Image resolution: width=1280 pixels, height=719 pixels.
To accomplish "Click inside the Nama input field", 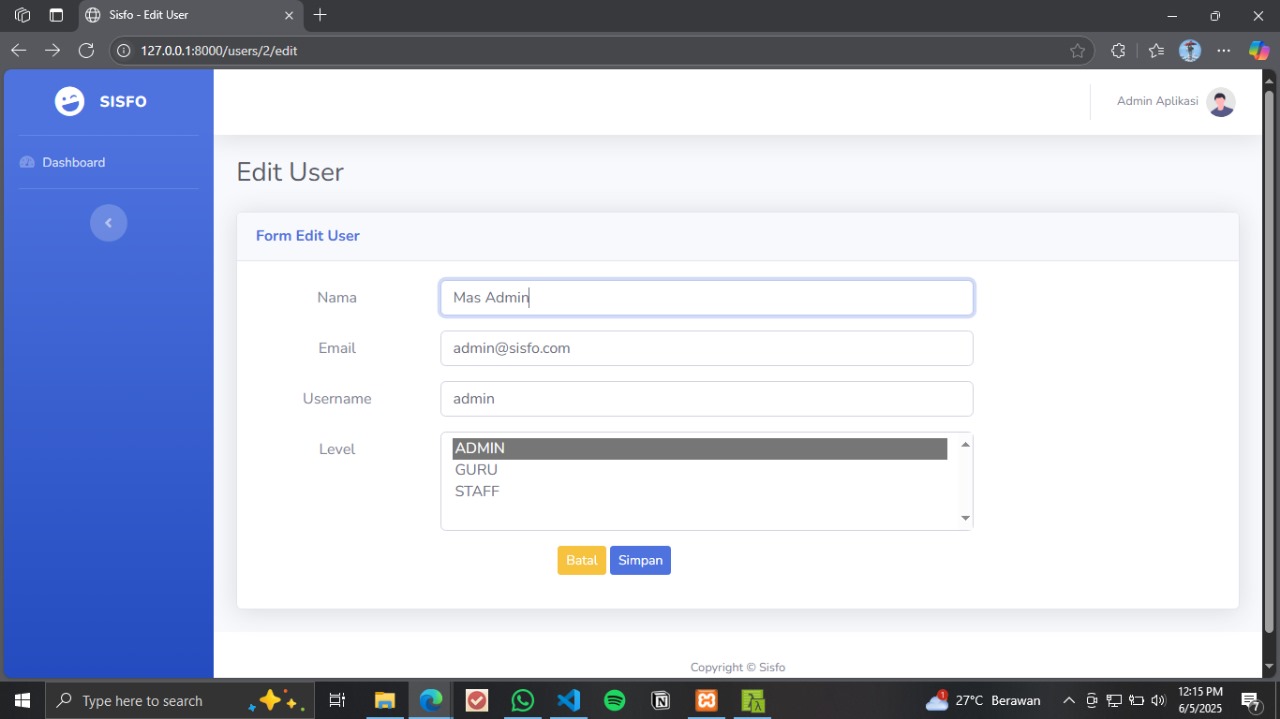I will 706,298.
